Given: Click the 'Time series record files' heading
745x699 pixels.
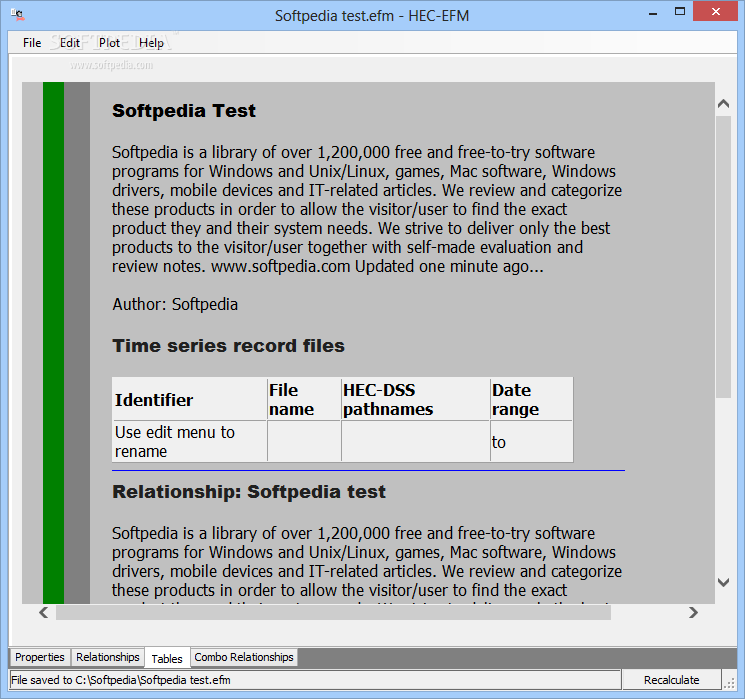Looking at the screenshot, I should tap(229, 346).
